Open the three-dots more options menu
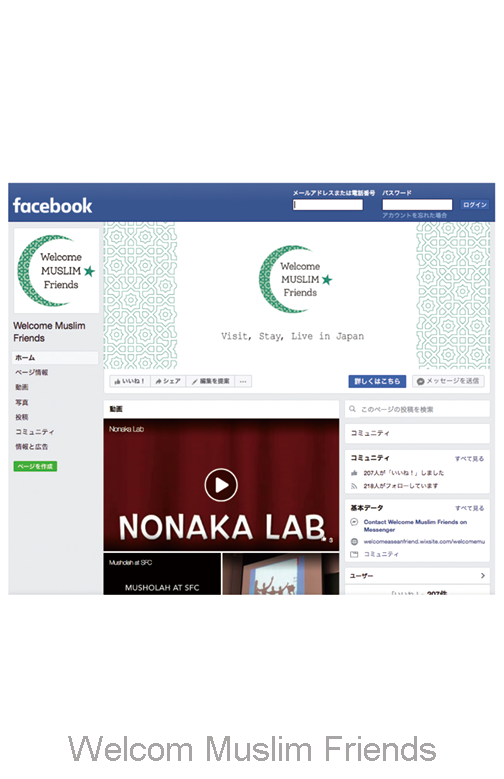This screenshot has width=504, height=779. point(243,381)
